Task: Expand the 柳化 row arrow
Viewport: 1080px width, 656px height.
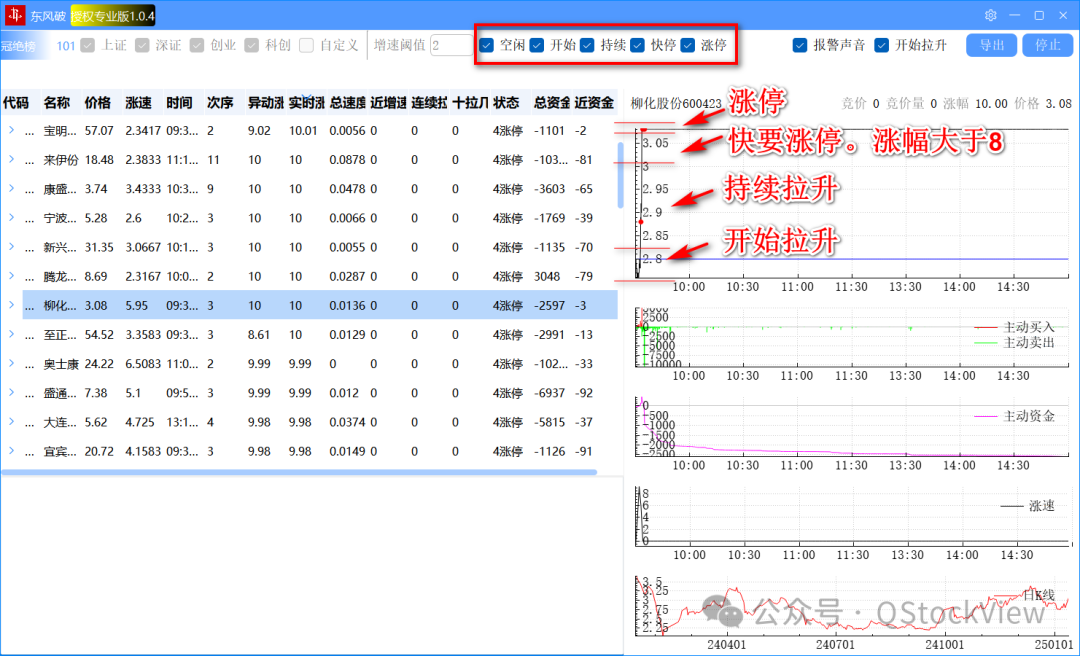Action: click(x=12, y=305)
